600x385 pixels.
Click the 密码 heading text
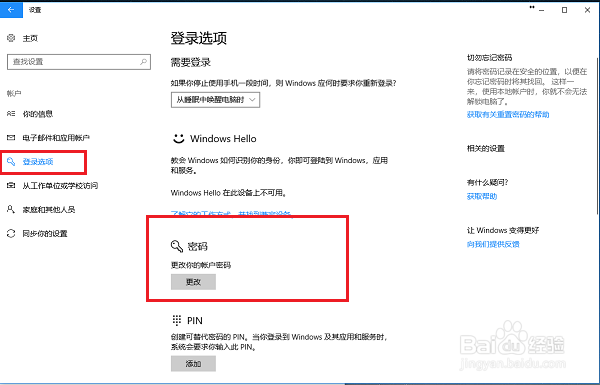pyautogui.click(x=197, y=246)
